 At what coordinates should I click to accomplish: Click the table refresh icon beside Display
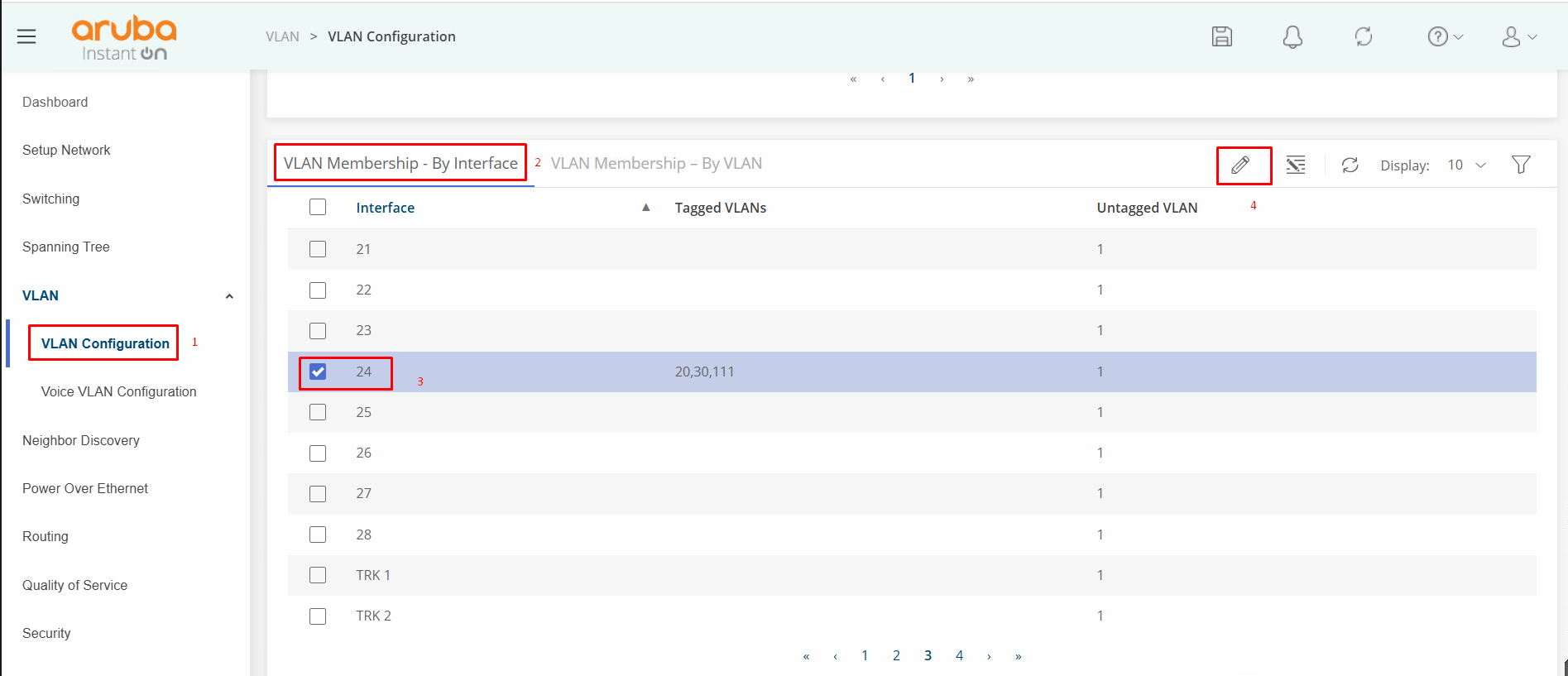[1350, 165]
